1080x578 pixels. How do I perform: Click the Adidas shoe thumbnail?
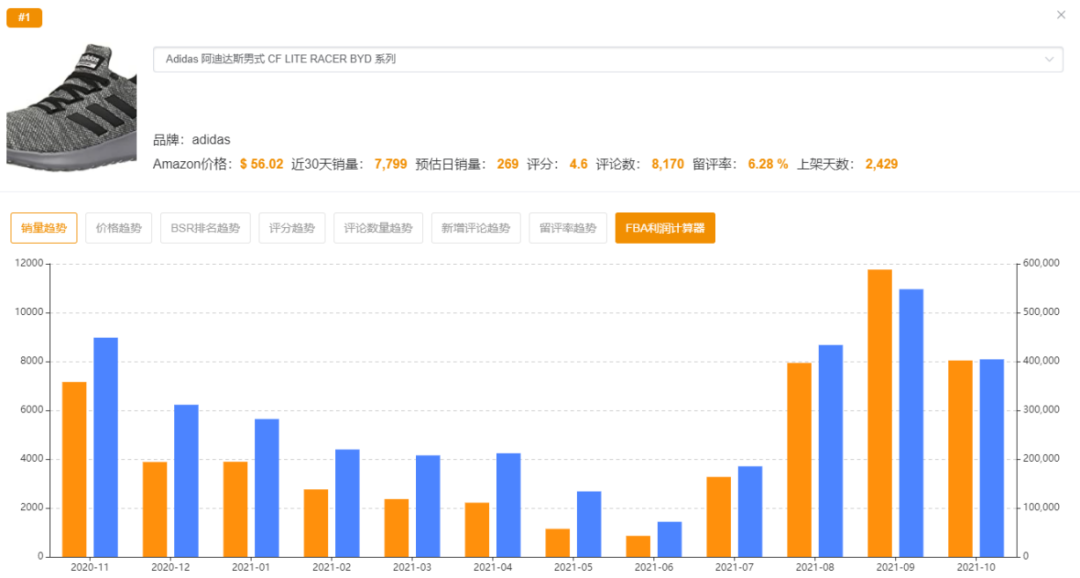point(72,107)
